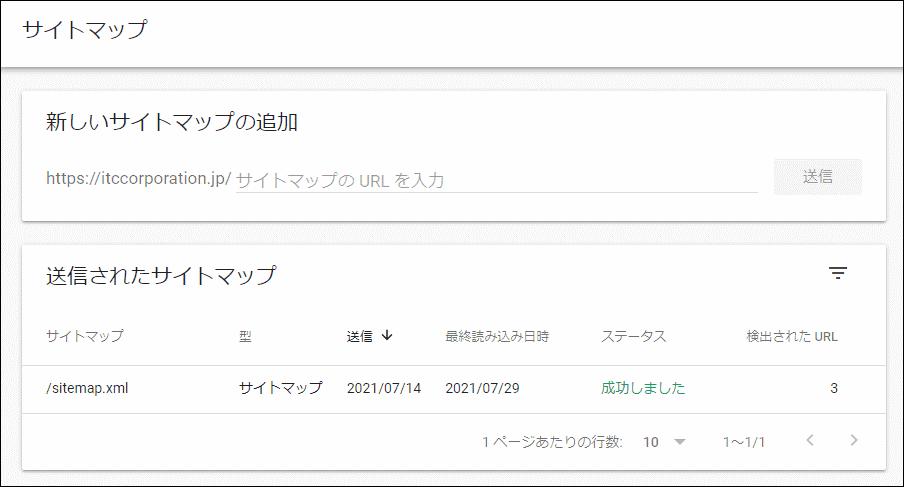Screen dimensions: 904x487
Task: Click the 1 ページあたりの行数 label
Action: click(552, 442)
